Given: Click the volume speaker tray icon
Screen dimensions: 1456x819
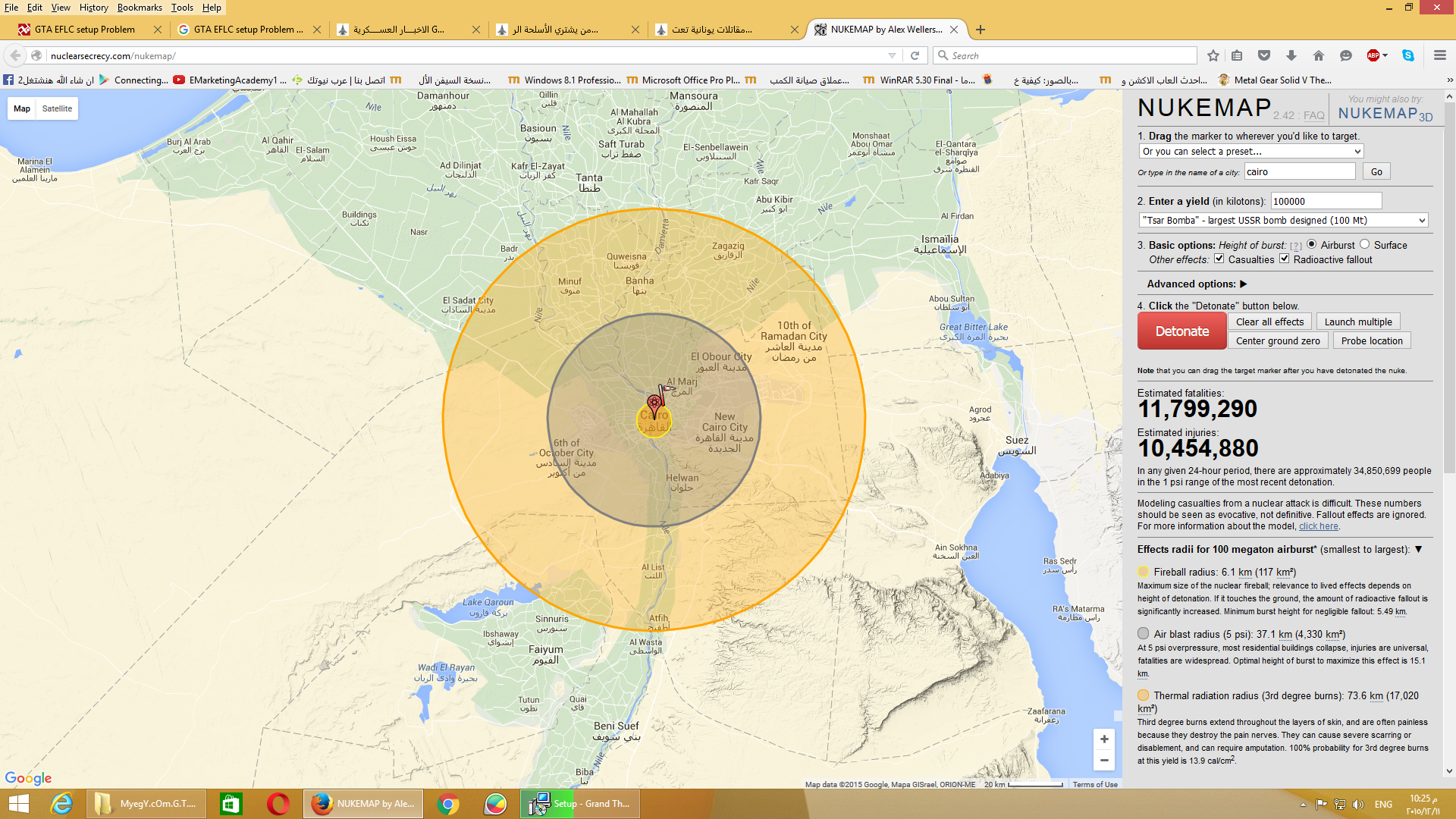Looking at the screenshot, I should tap(1358, 805).
